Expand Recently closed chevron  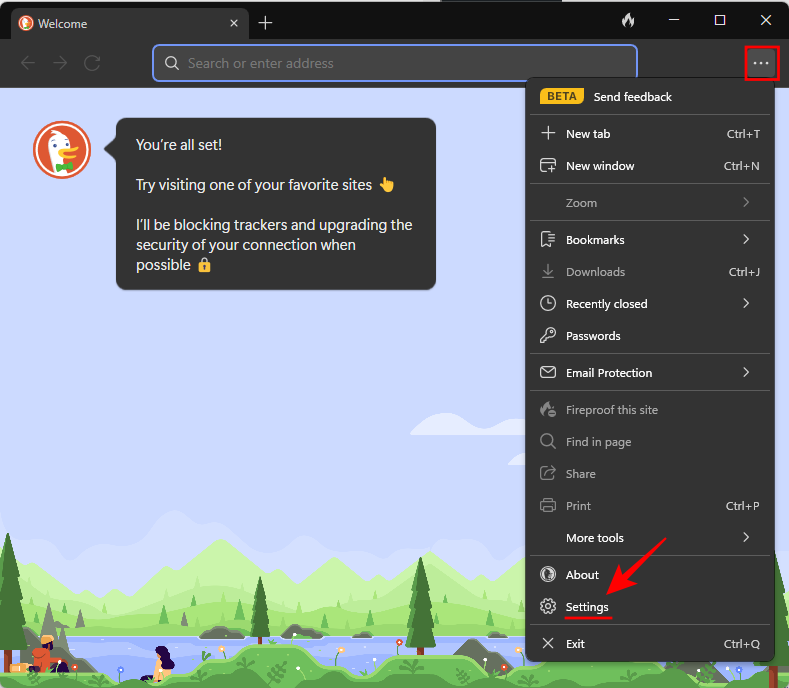coord(746,303)
